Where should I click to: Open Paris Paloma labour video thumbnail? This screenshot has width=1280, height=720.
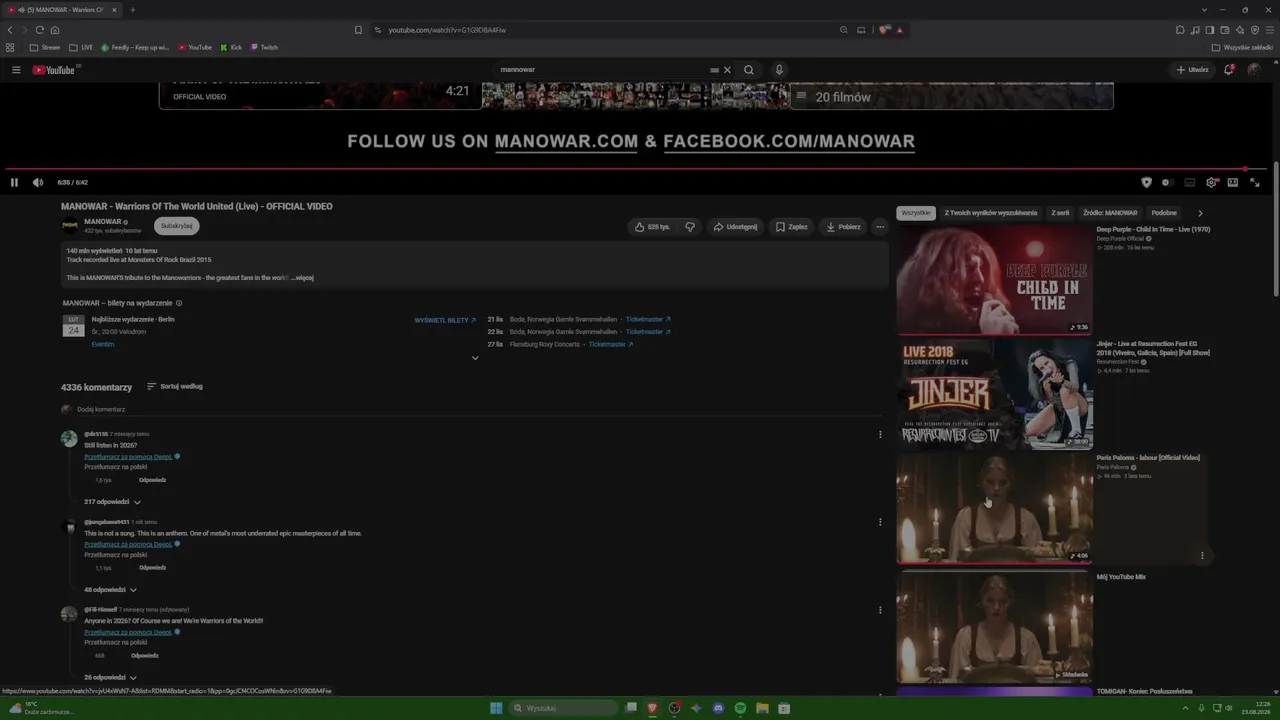pos(995,509)
